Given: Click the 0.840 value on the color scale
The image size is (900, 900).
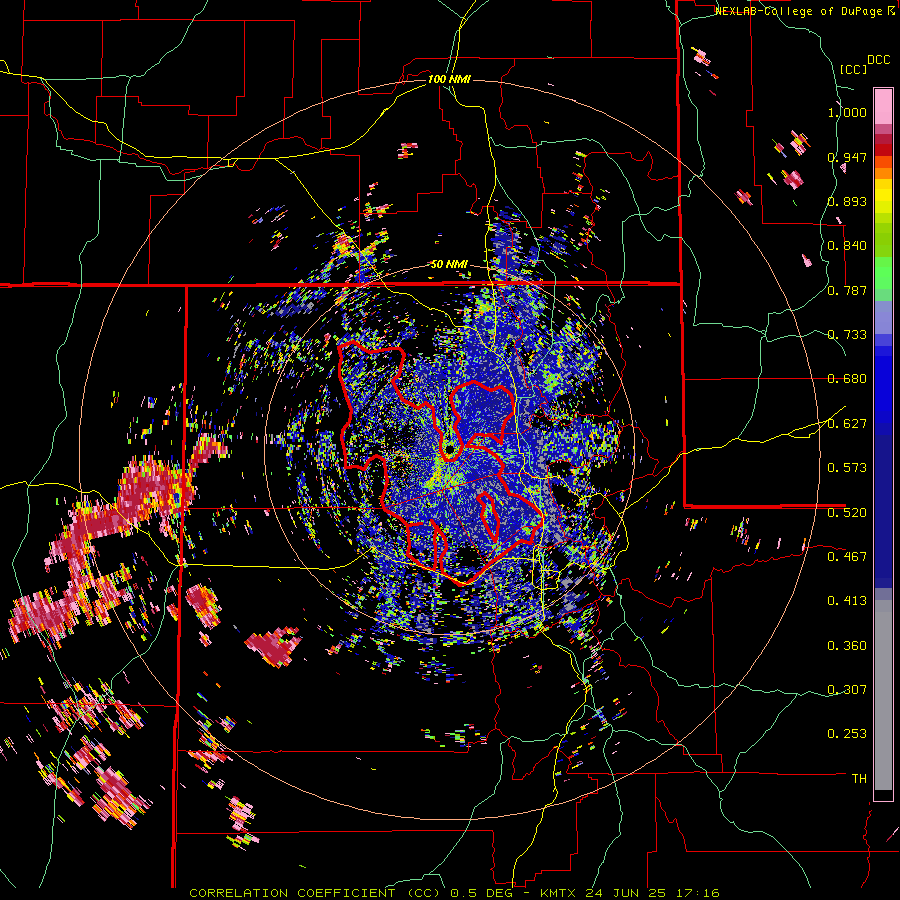Looking at the screenshot, I should tap(847, 246).
